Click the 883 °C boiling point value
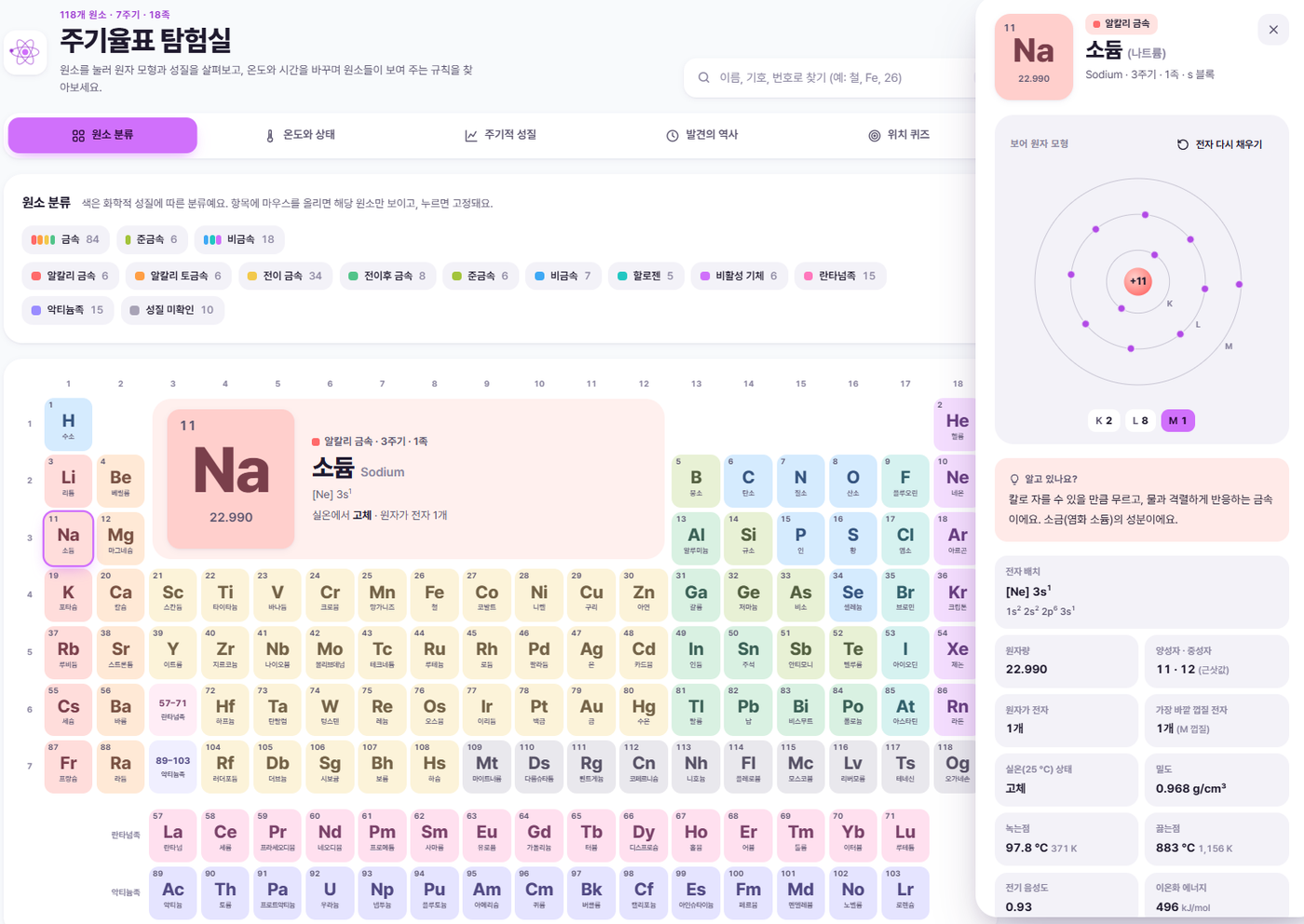 click(x=1175, y=848)
